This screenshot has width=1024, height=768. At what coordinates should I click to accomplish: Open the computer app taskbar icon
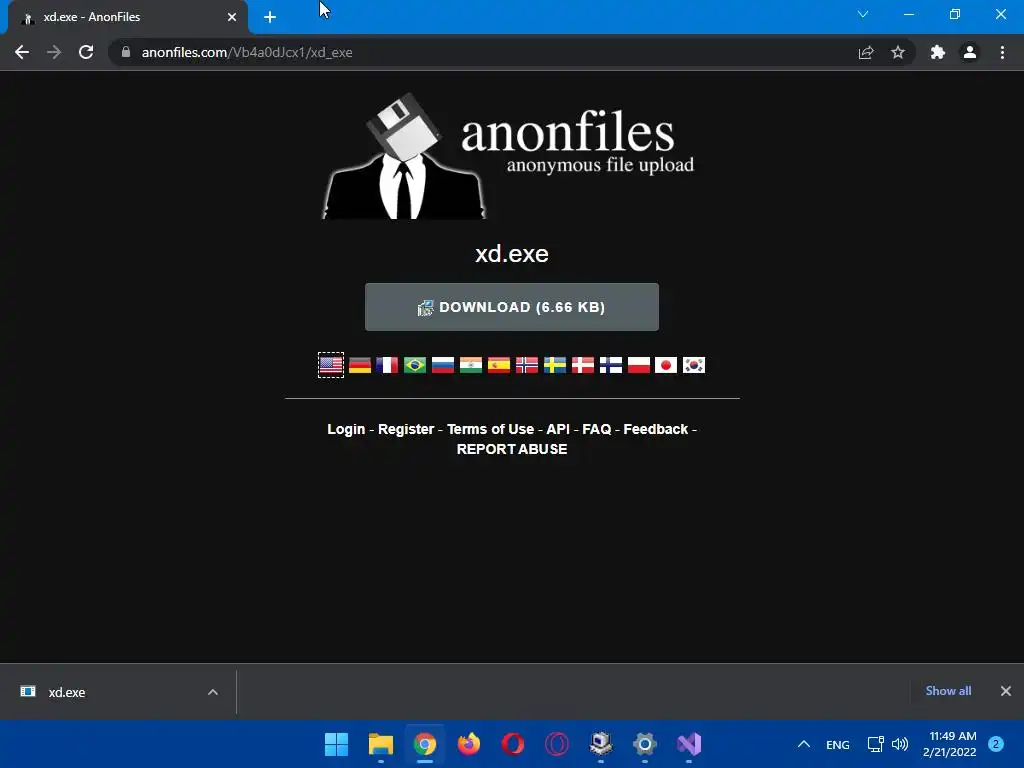point(601,744)
